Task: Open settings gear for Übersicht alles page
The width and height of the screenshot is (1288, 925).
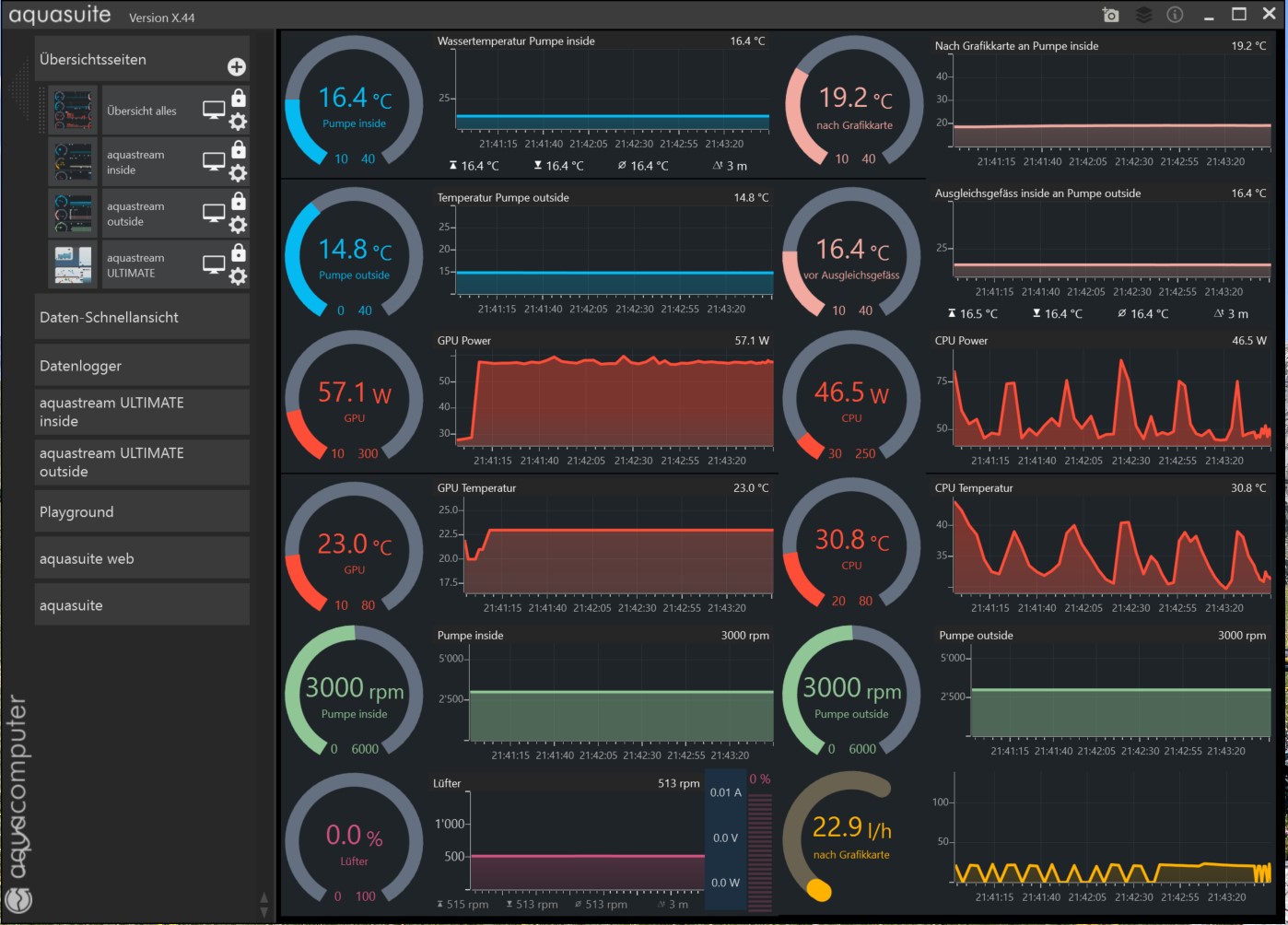Action: tap(238, 122)
